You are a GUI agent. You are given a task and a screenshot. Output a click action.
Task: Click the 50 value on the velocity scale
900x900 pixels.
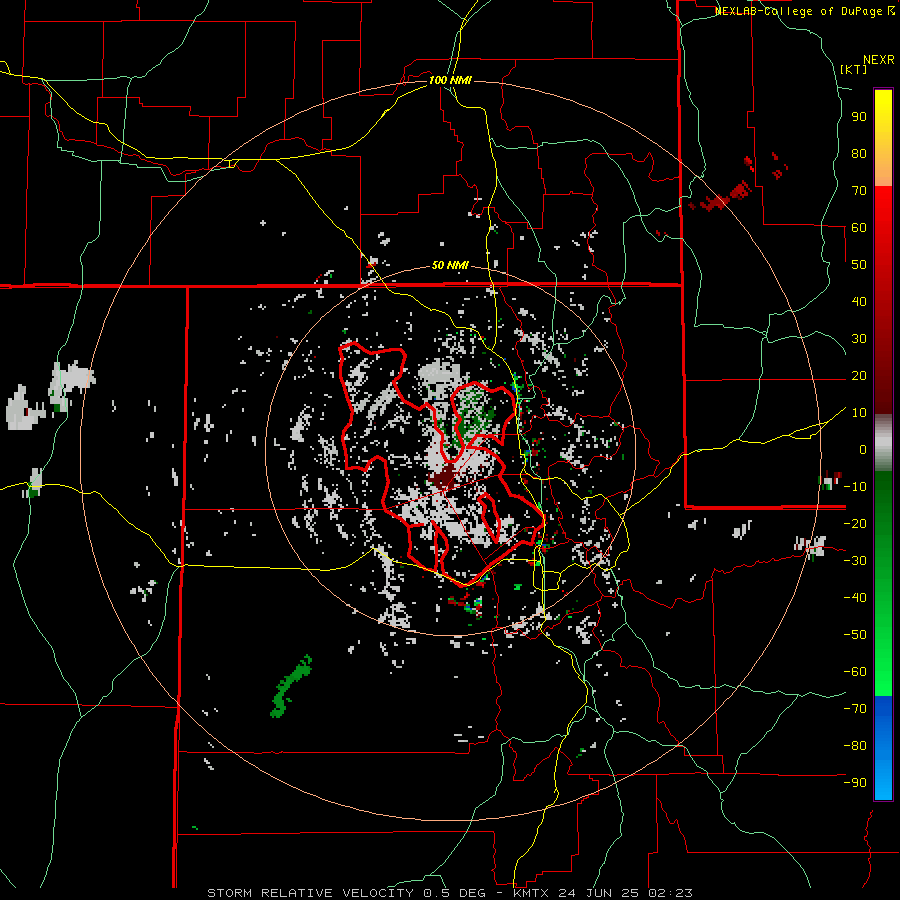(x=859, y=265)
